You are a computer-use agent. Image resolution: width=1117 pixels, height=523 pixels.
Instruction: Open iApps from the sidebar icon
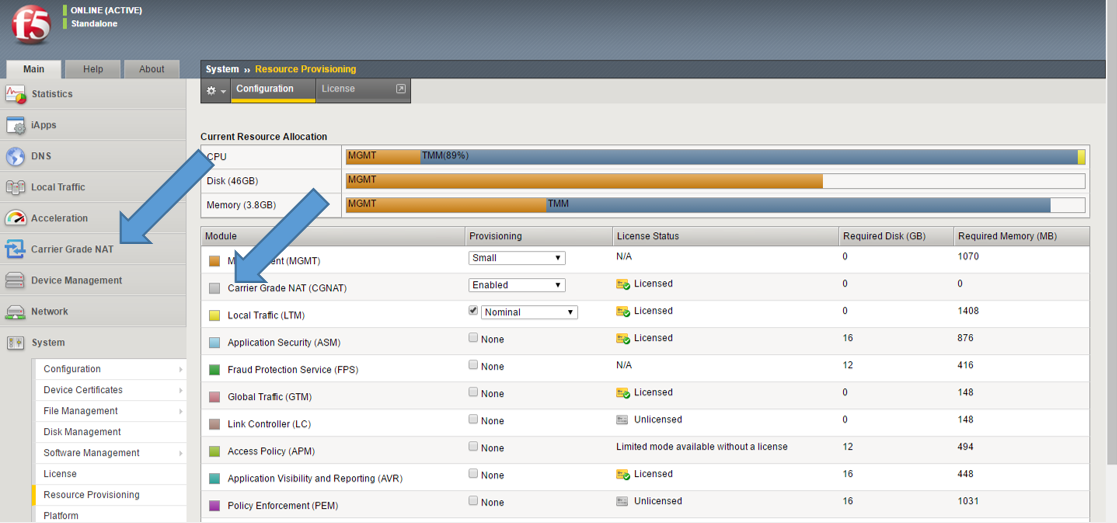15,125
